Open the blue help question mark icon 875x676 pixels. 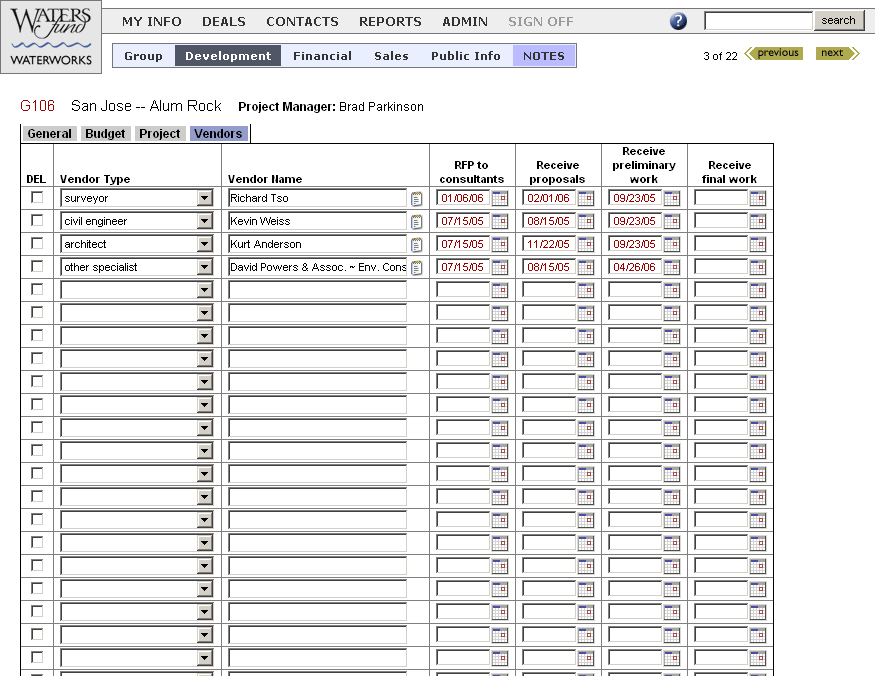point(678,21)
